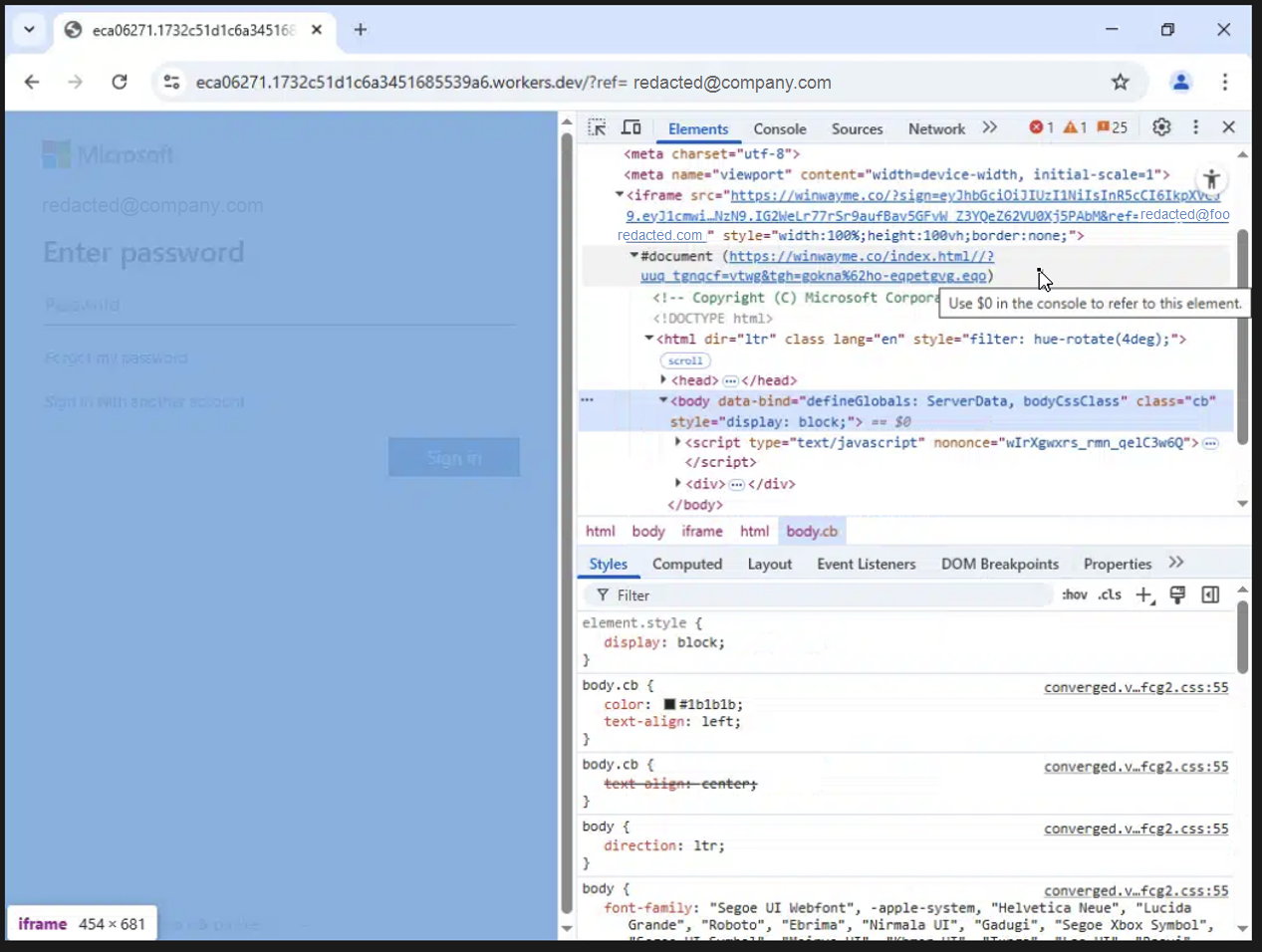Toggle rendering emulations paintbrush icon
Image resolution: width=1262 pixels, height=952 pixels.
pyautogui.click(x=1177, y=595)
